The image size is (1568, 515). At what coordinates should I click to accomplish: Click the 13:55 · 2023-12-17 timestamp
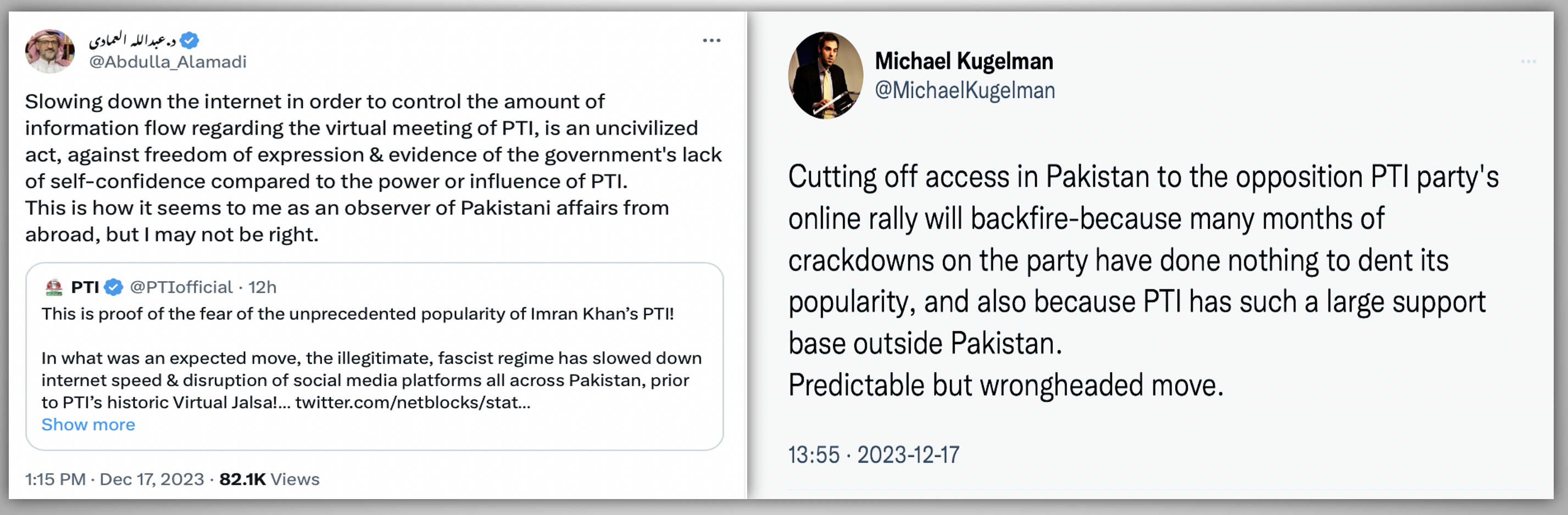tap(874, 455)
